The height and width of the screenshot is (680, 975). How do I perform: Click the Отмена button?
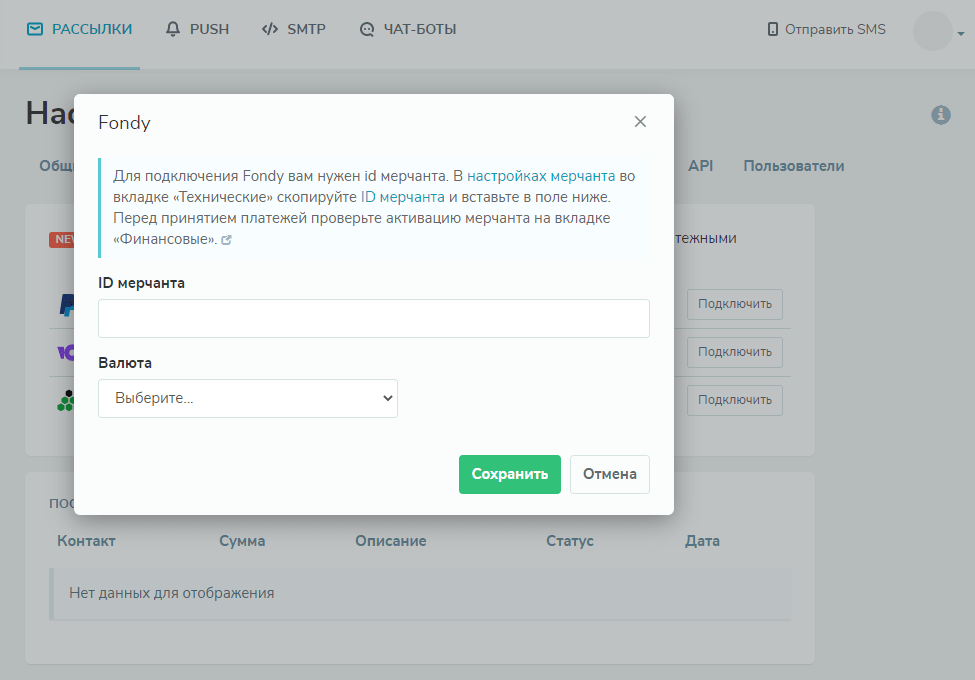(x=609, y=474)
